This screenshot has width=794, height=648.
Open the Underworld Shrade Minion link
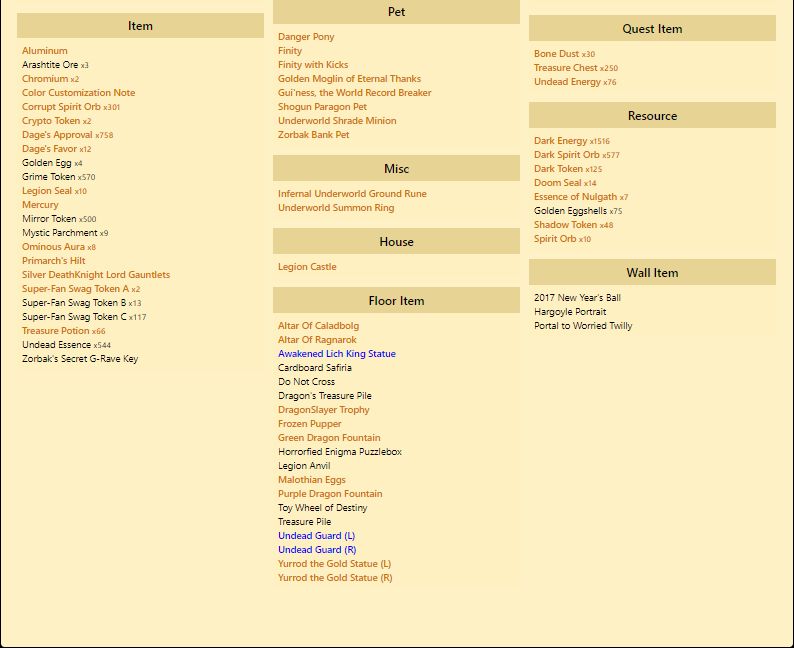click(337, 121)
